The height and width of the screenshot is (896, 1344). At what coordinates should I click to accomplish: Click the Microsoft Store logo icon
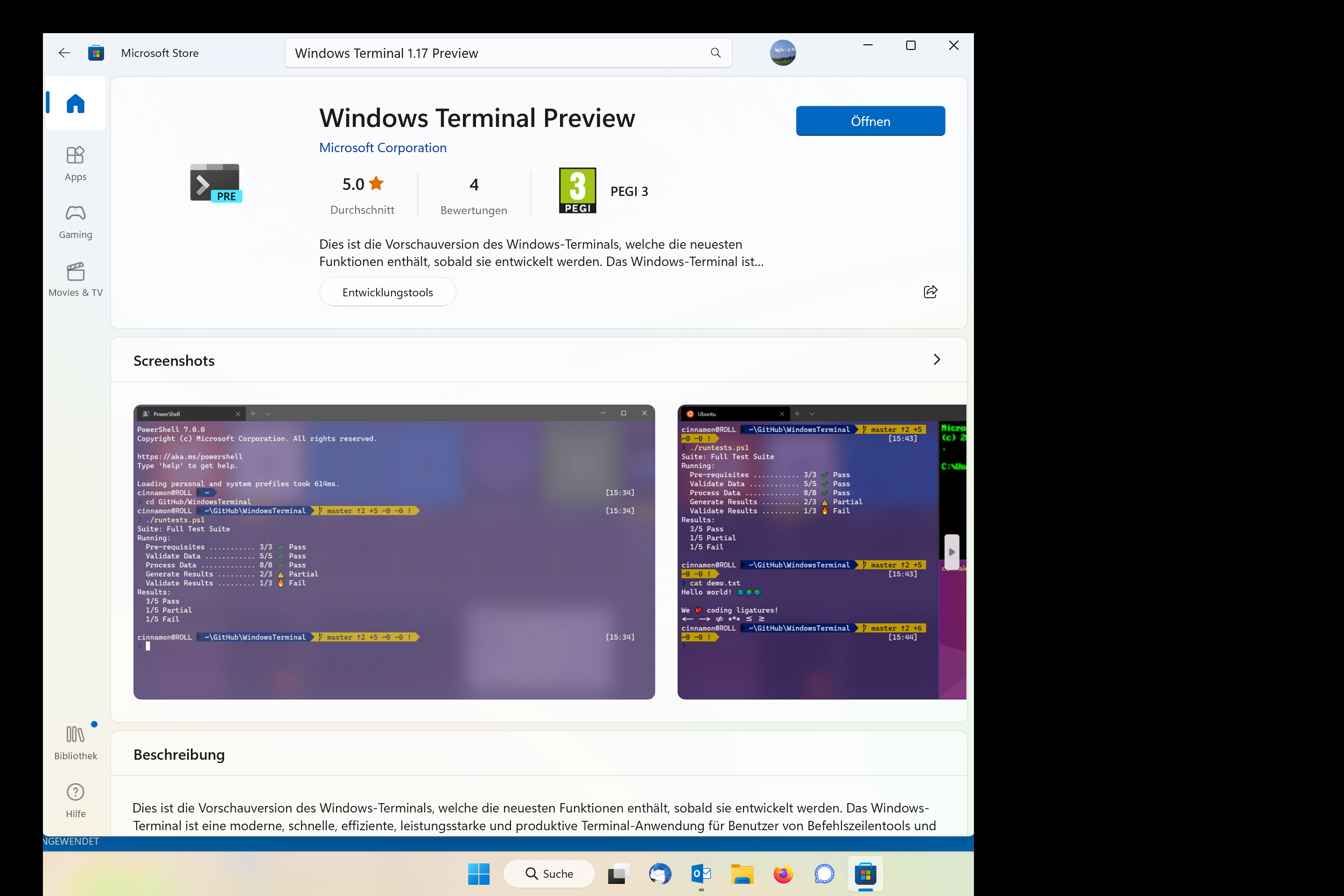pyautogui.click(x=96, y=53)
